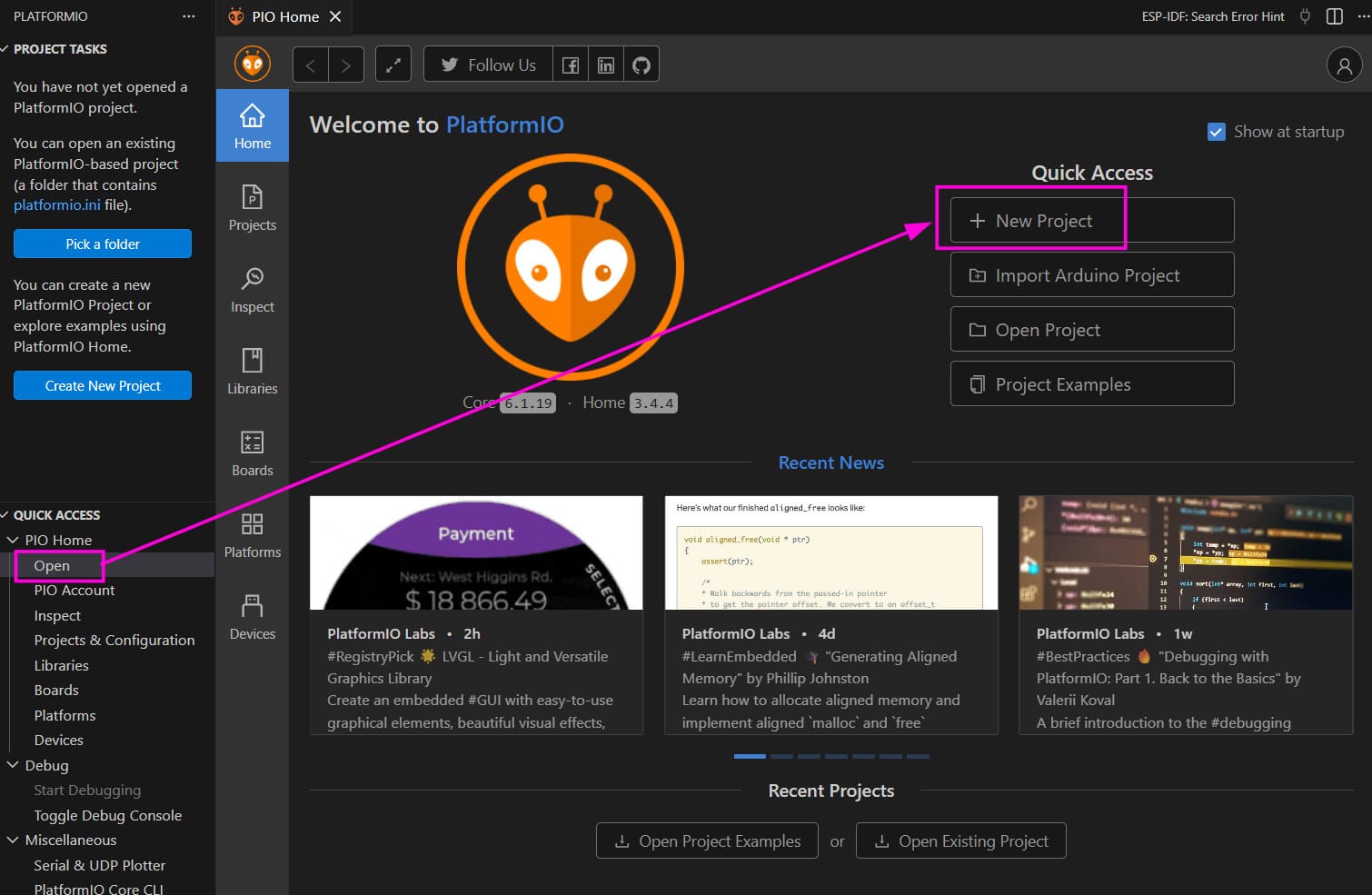Open the Recent News heading link
Viewport: 1372px width, 895px height.
831,462
